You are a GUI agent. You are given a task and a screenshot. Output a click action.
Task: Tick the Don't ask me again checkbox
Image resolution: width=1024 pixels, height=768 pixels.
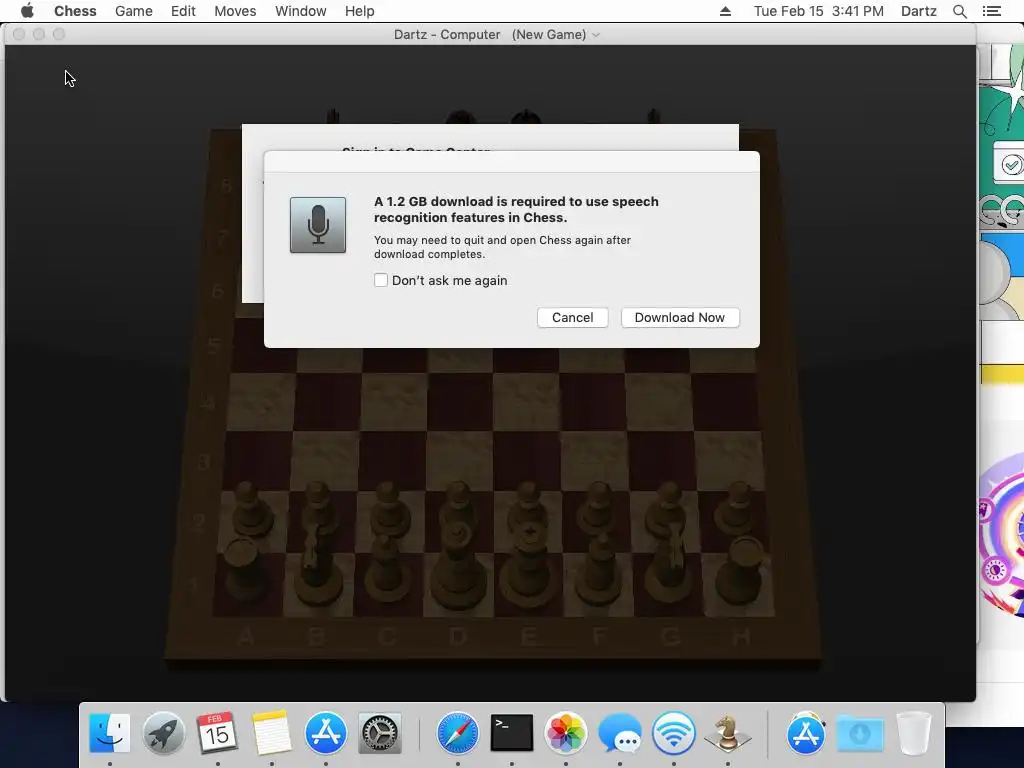[x=381, y=280]
